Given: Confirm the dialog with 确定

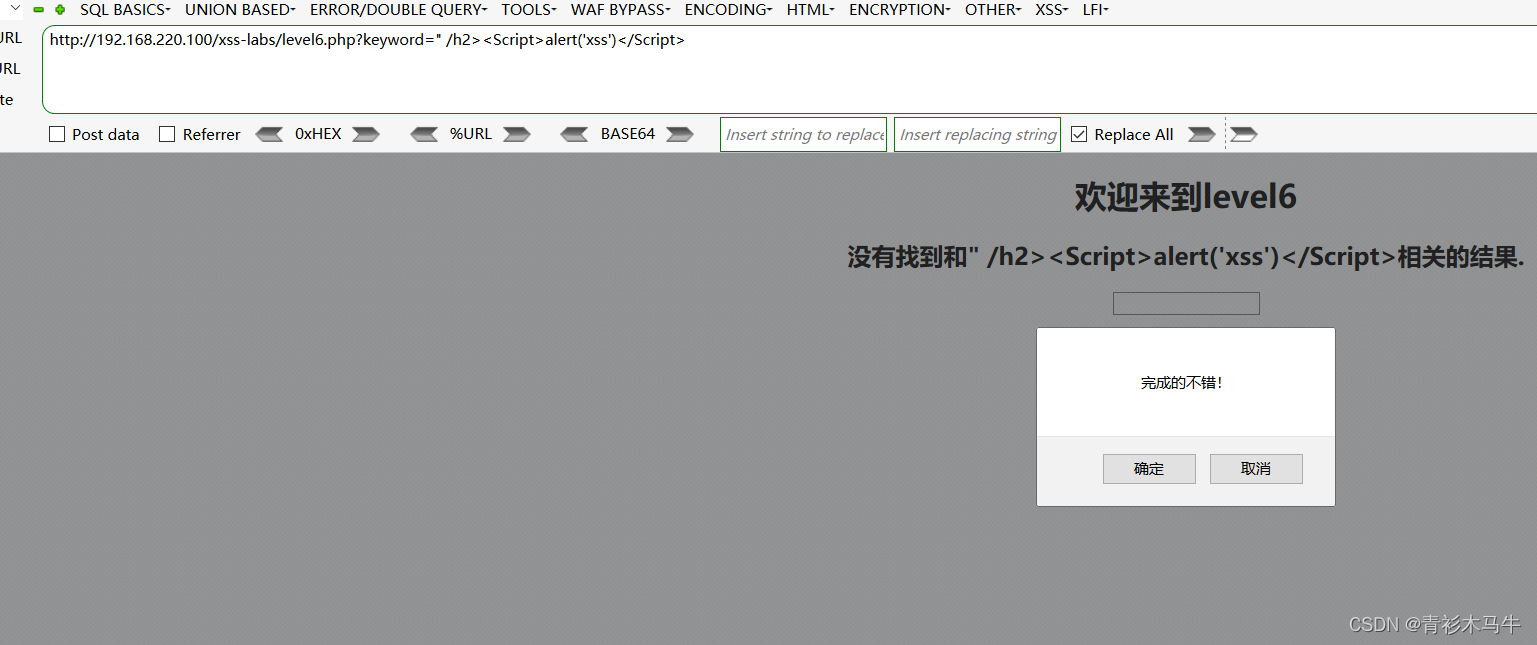Looking at the screenshot, I should pos(1149,469).
